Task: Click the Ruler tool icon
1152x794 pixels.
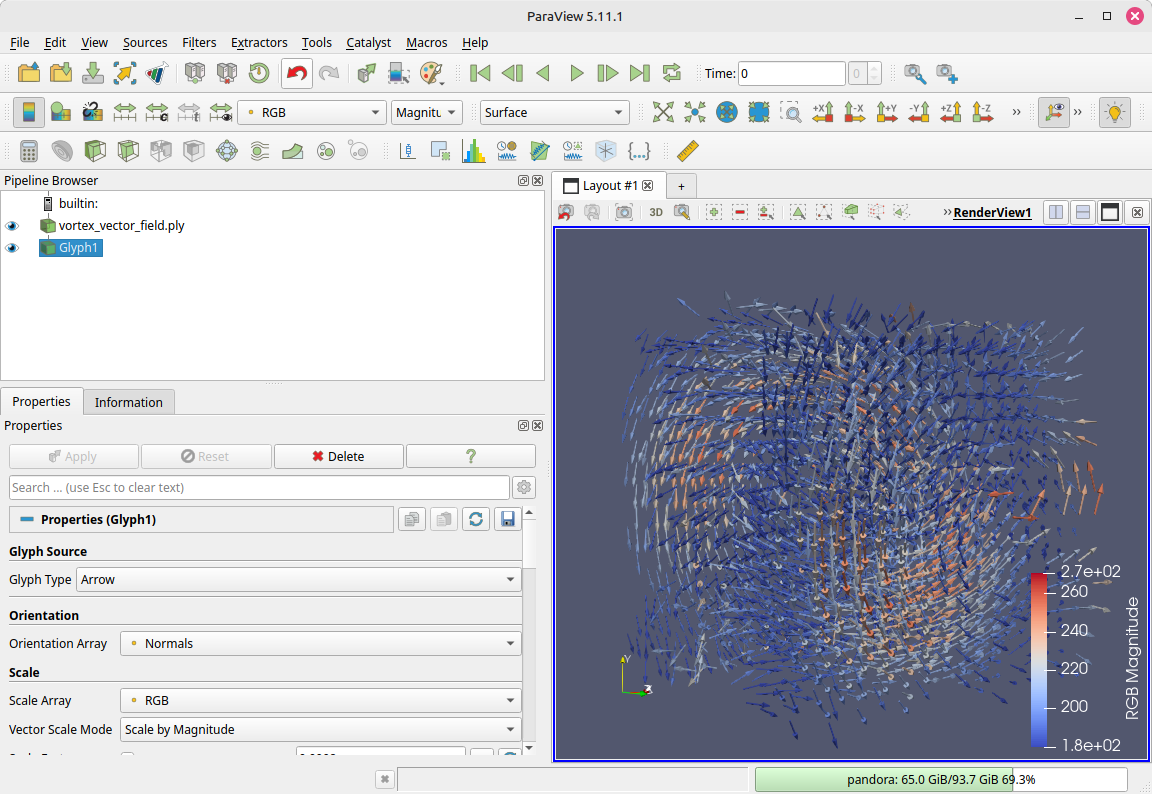Action: 687,151
